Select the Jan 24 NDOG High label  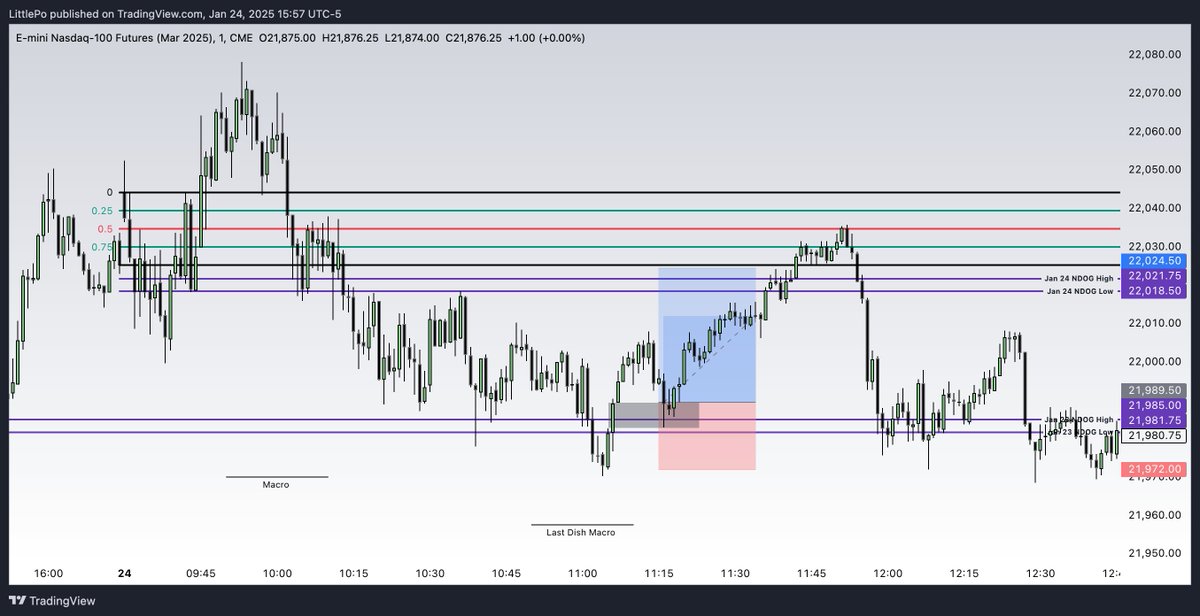pos(1078,278)
